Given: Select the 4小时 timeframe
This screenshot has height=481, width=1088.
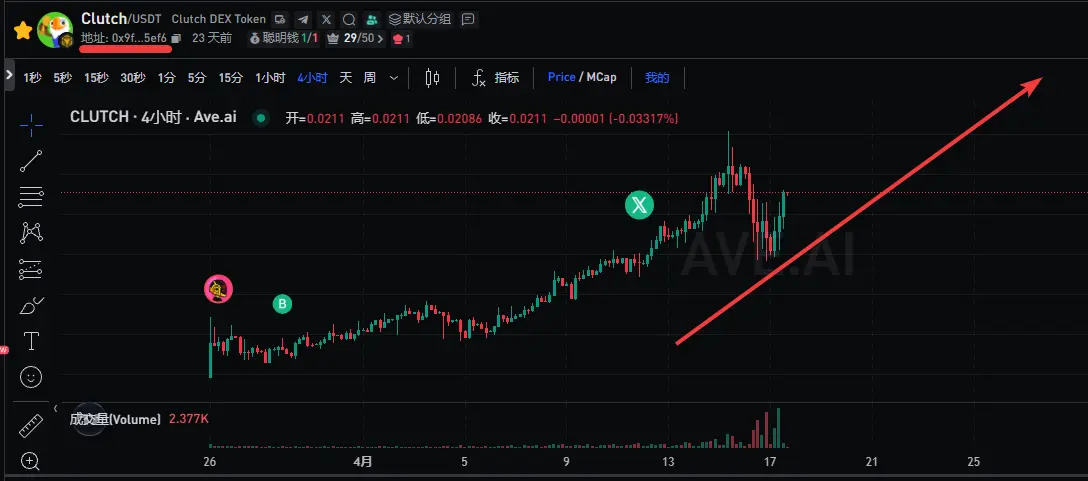Looking at the screenshot, I should 312,78.
